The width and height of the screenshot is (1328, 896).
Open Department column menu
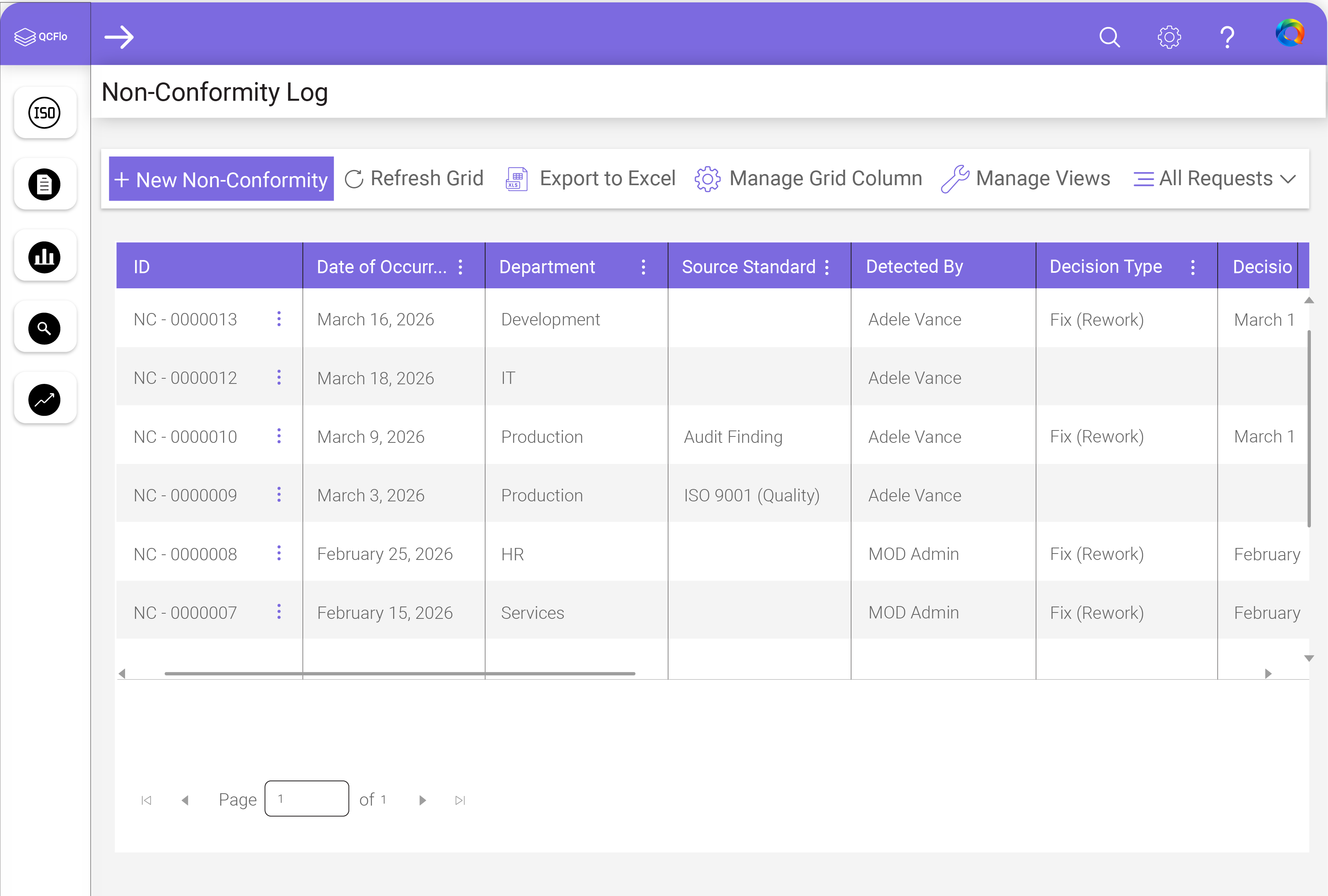[643, 267]
